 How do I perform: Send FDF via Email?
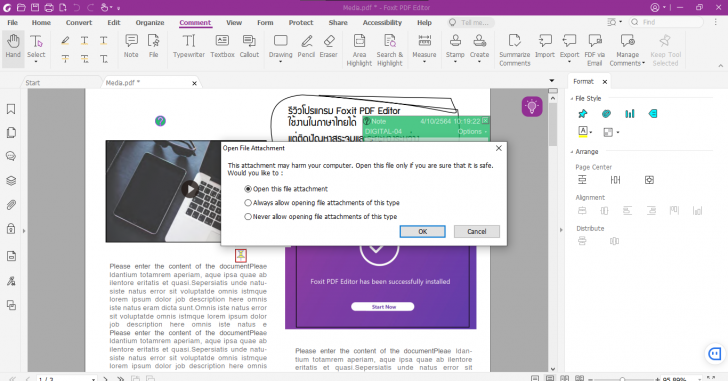[594, 50]
